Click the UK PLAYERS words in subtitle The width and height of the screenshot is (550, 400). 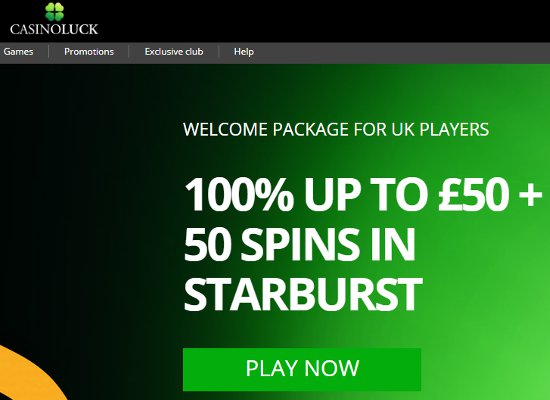(440, 129)
